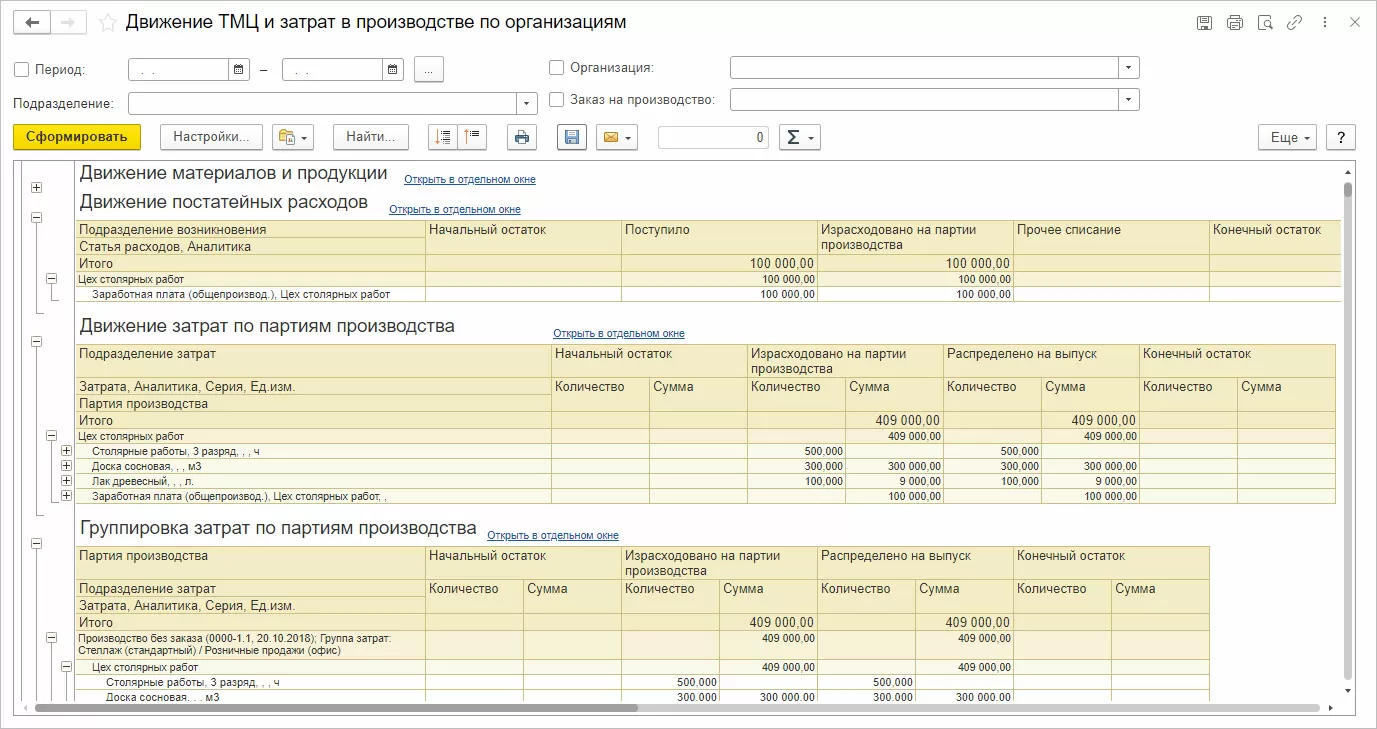Open calendar for period start date
Viewport: 1377px width, 729px height.
(x=239, y=69)
